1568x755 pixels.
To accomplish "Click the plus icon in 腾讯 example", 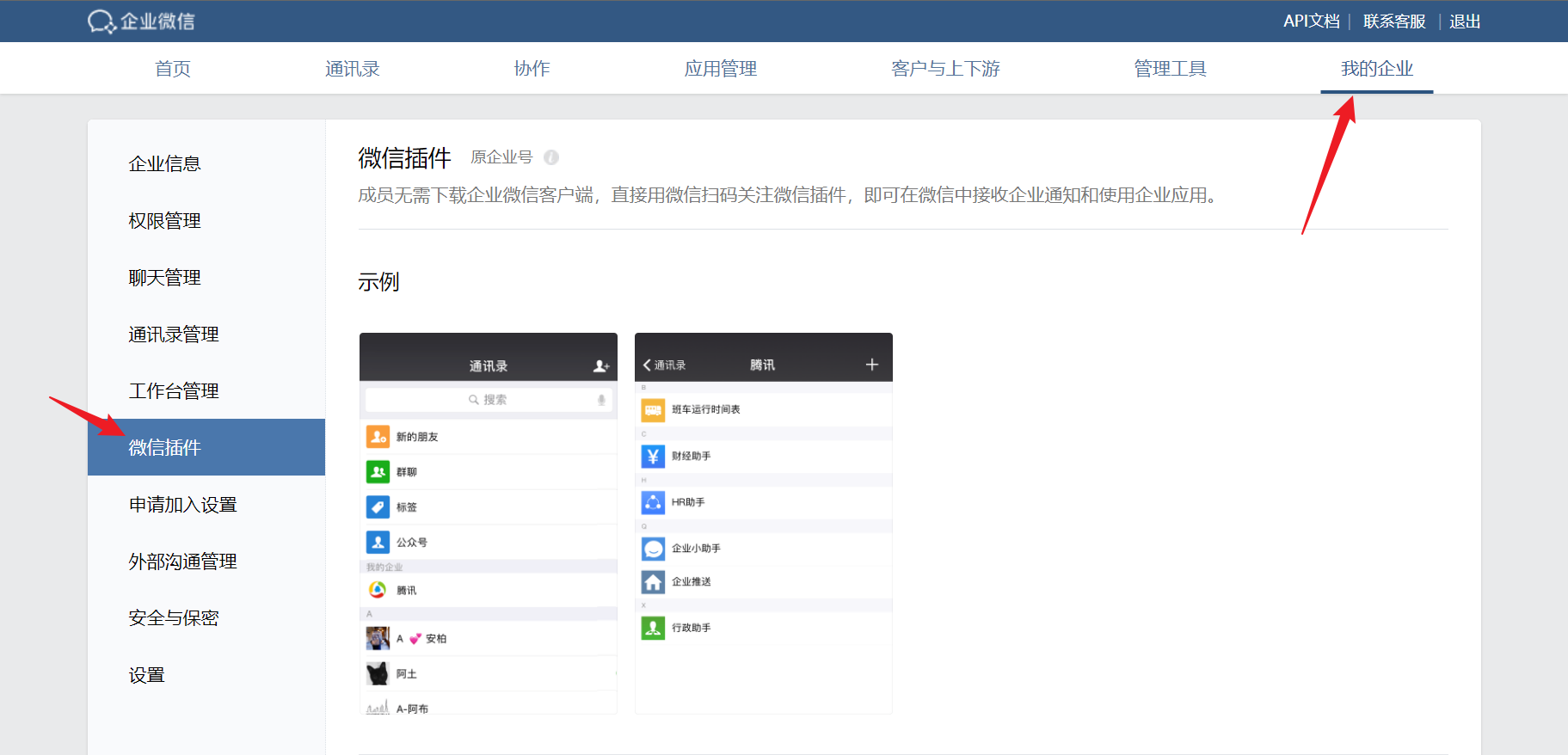I will pyautogui.click(x=871, y=365).
